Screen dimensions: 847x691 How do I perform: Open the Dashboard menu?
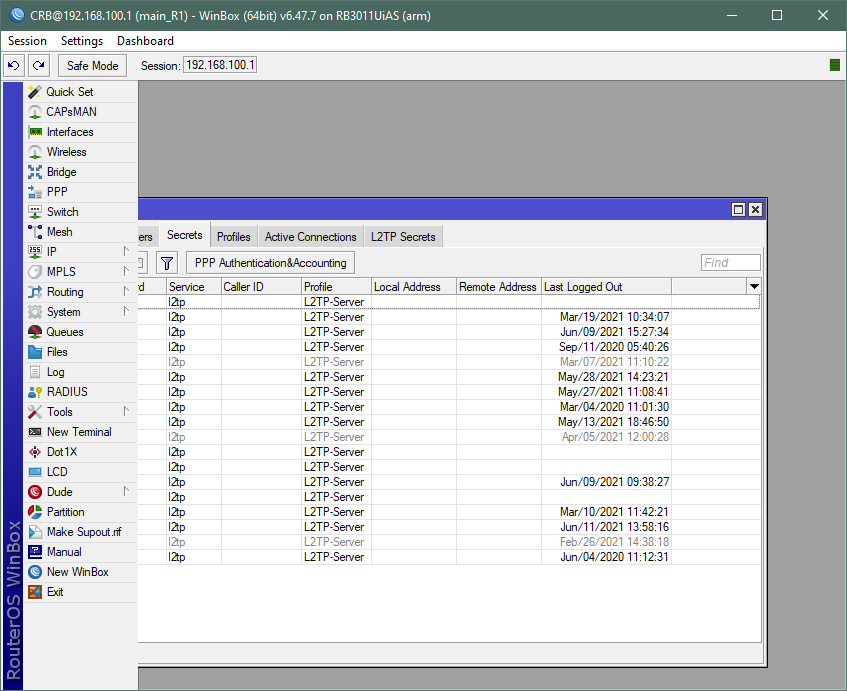(x=145, y=41)
